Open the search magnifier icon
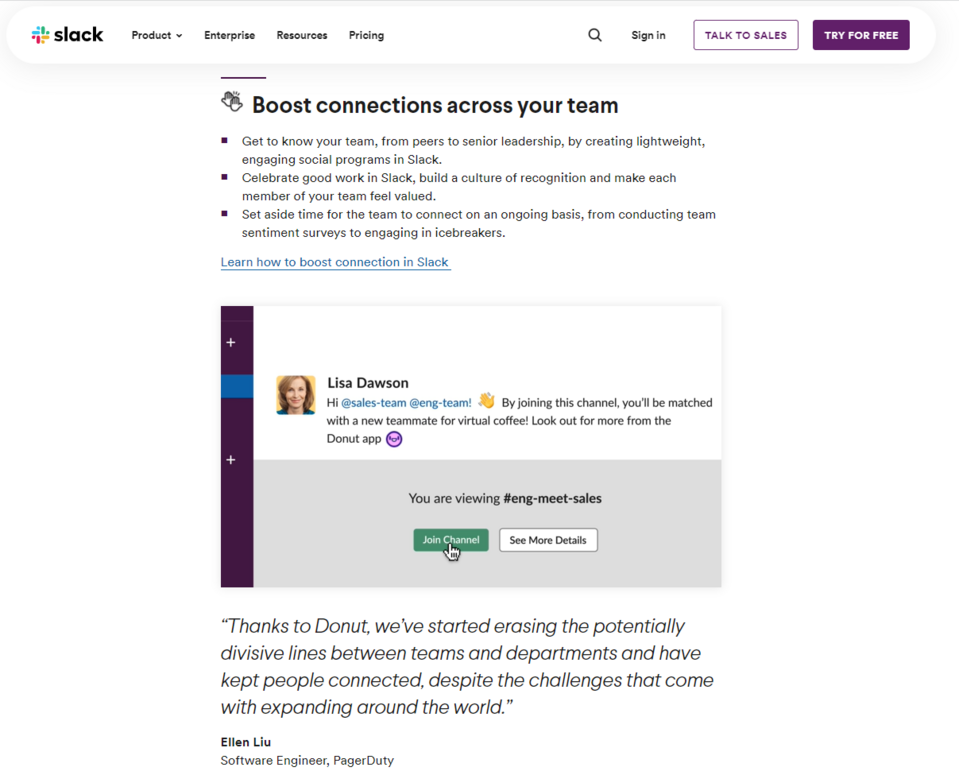The image size is (959, 771). tap(594, 35)
